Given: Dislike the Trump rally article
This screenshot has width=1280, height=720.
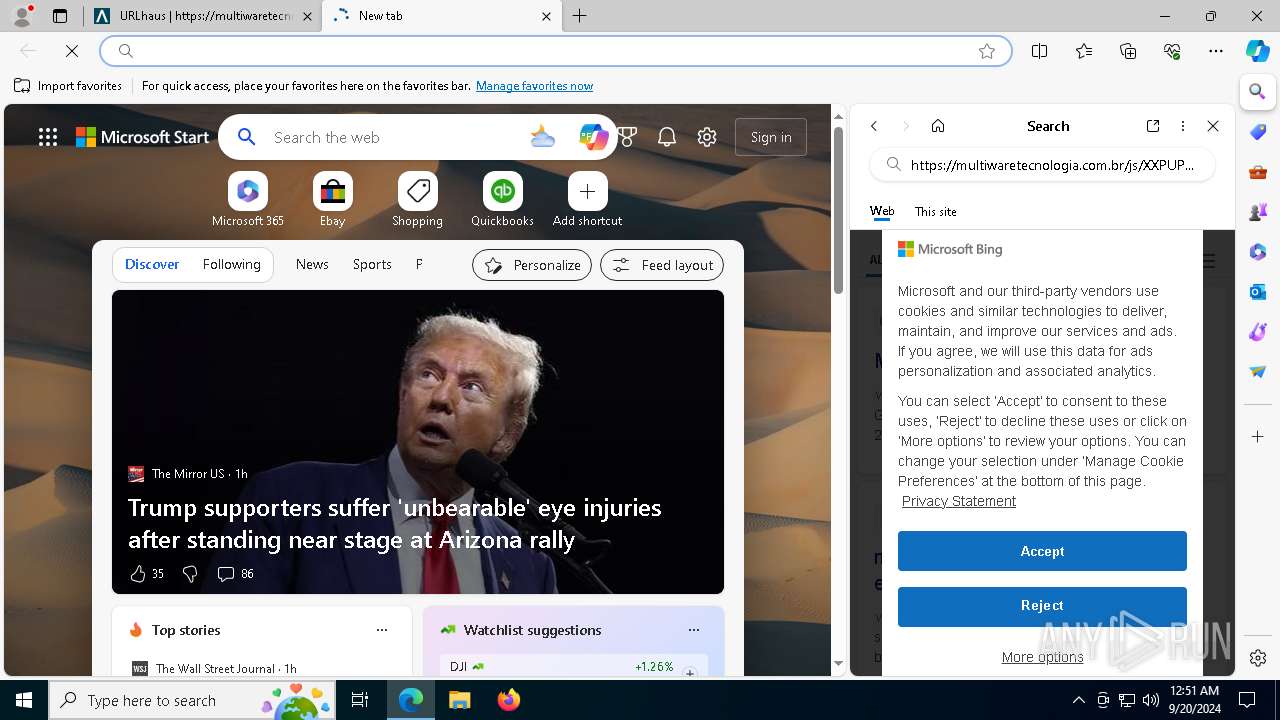Looking at the screenshot, I should pos(190,574).
